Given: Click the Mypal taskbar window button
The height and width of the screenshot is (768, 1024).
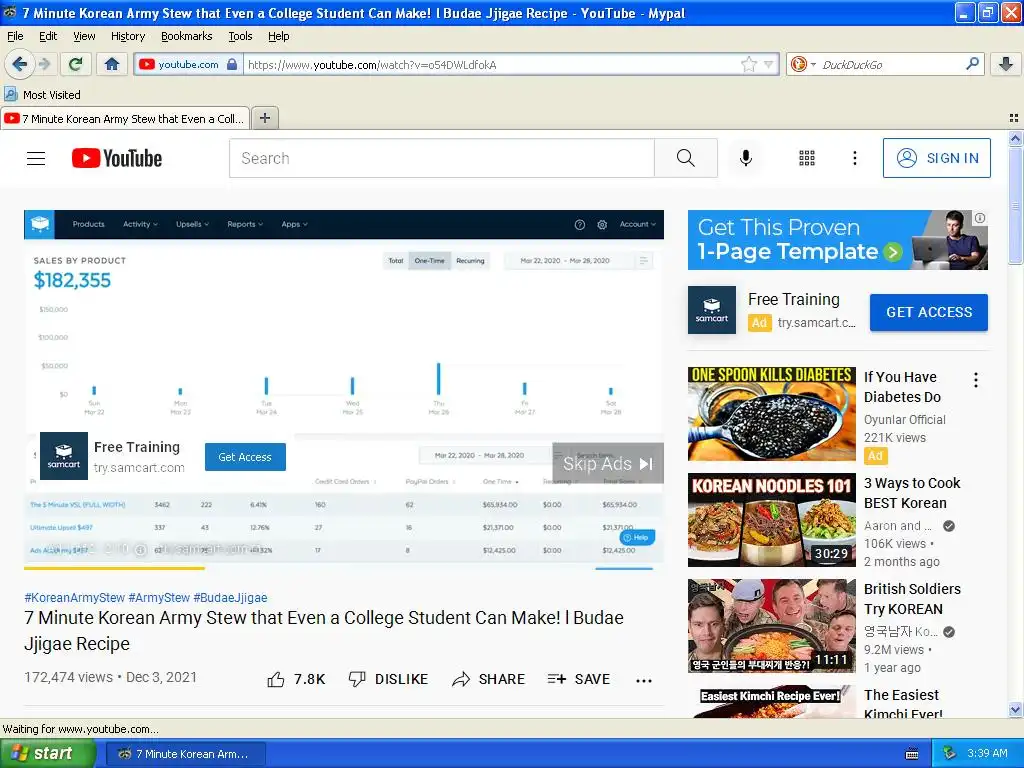Looking at the screenshot, I should [185, 754].
